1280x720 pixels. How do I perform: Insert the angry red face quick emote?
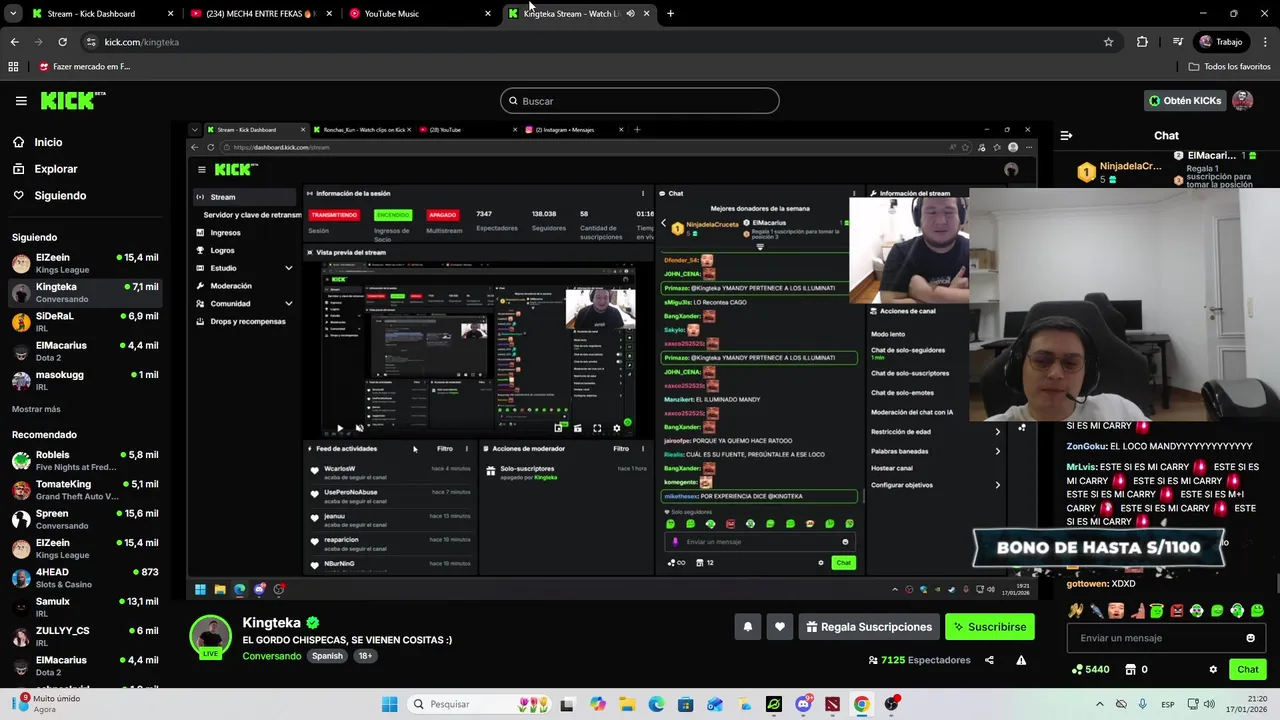pos(1177,610)
